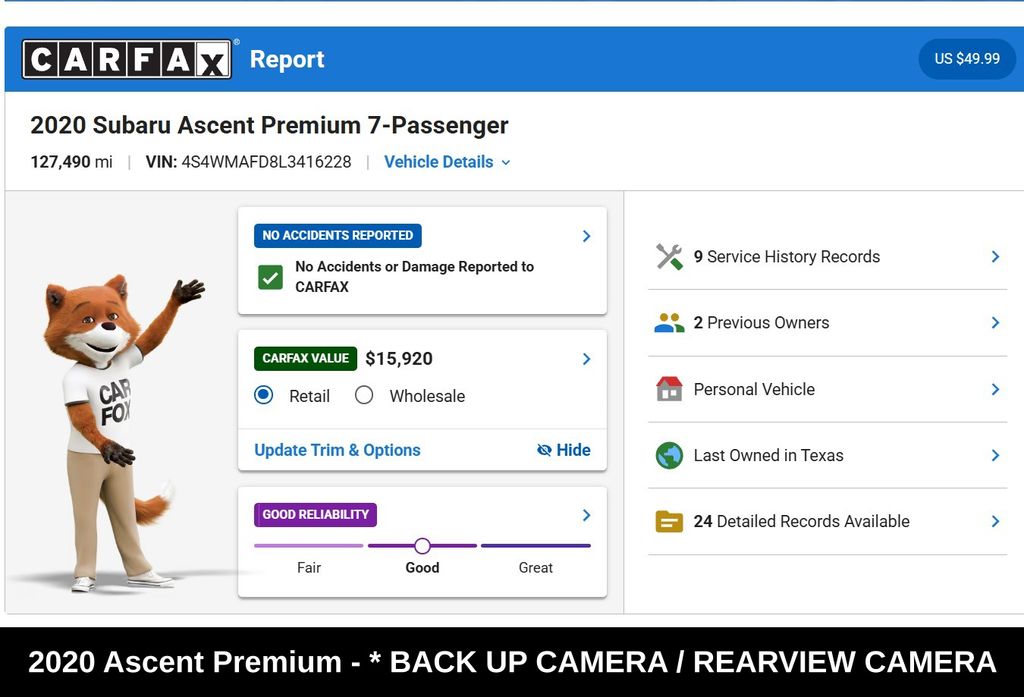Click the folder Detailed Records icon

click(x=669, y=521)
